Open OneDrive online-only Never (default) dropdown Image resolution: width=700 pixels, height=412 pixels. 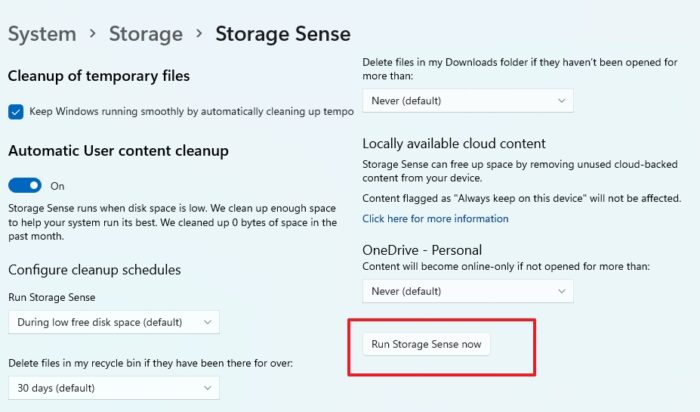(x=468, y=291)
